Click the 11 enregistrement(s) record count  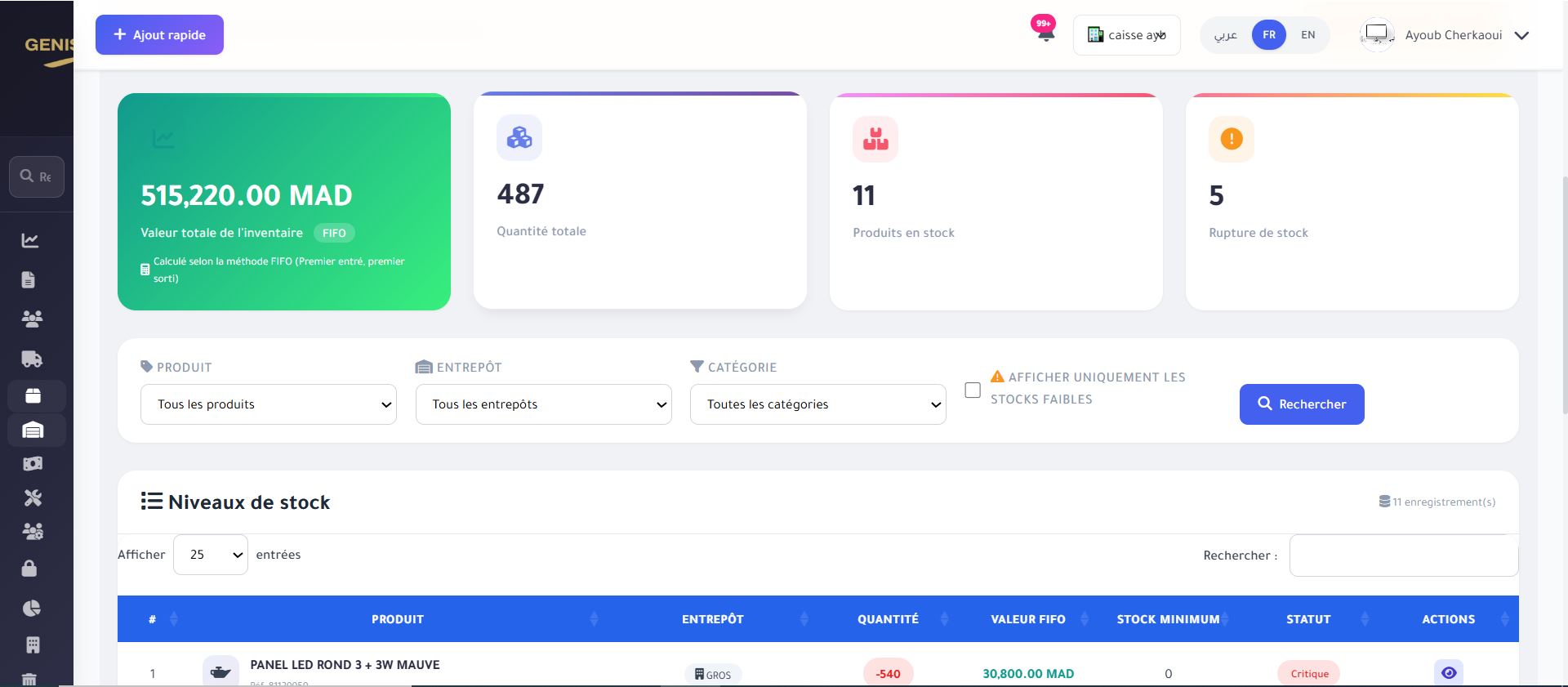pos(1437,502)
